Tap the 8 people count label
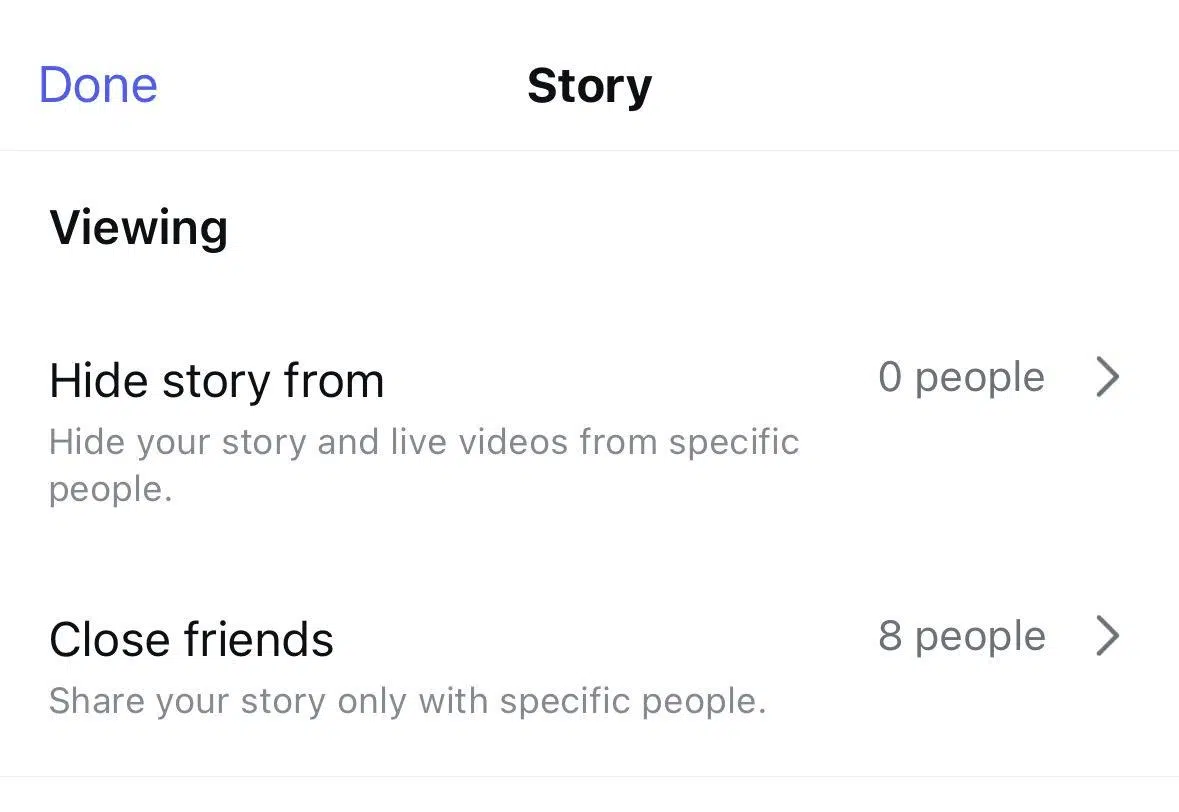This screenshot has height=812, width=1179. [960, 636]
